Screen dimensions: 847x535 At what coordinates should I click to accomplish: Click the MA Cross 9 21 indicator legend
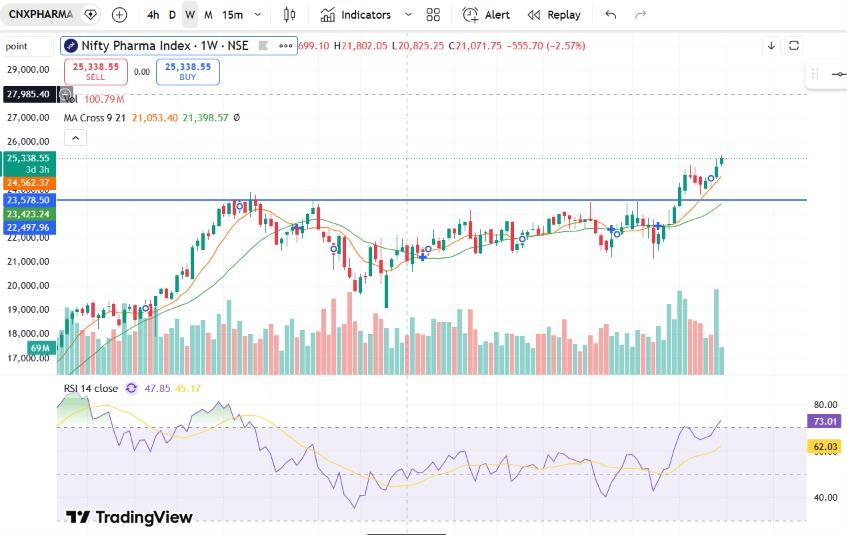tap(95, 118)
